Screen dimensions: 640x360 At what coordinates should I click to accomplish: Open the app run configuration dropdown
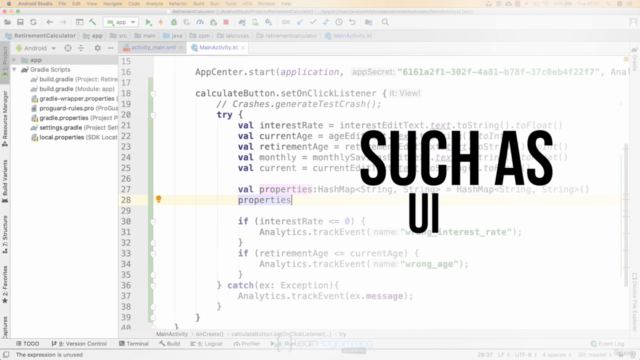121,22
